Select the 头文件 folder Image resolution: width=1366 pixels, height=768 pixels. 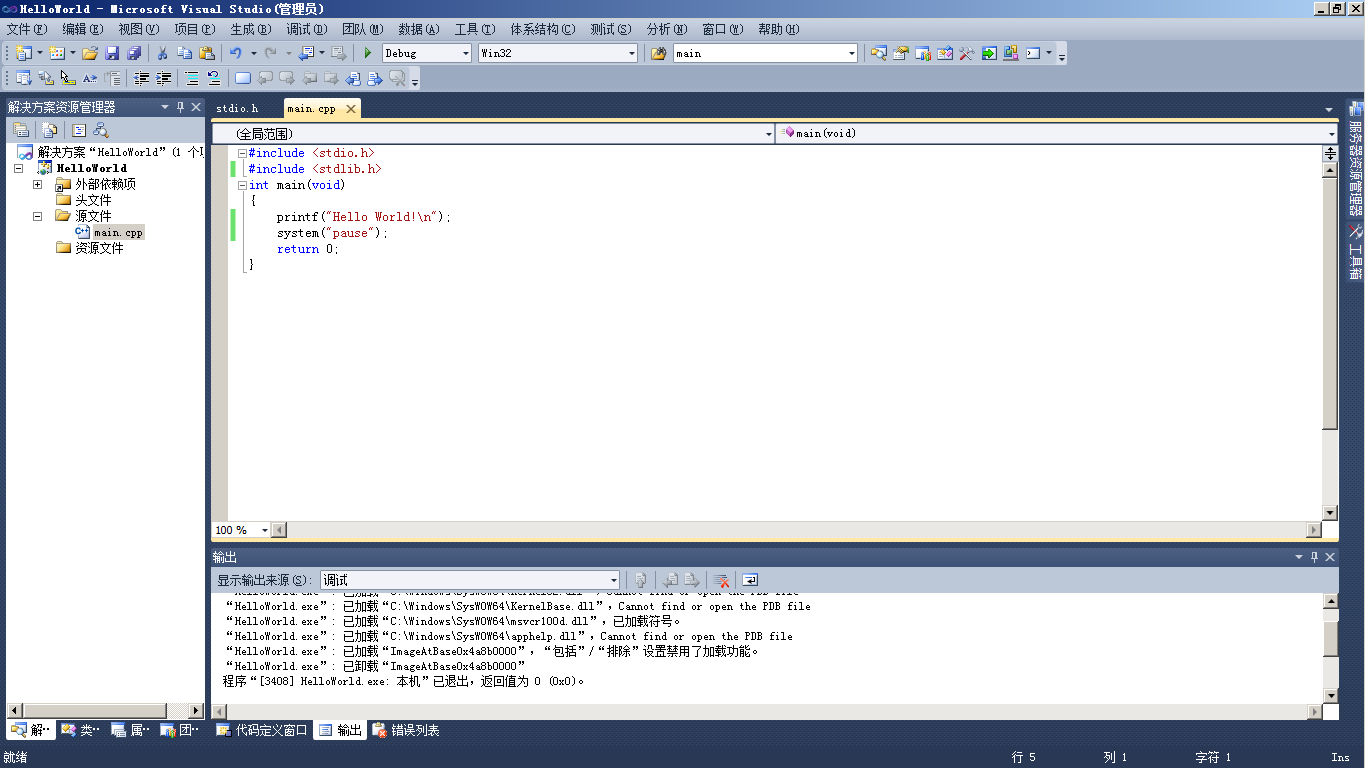(93, 200)
